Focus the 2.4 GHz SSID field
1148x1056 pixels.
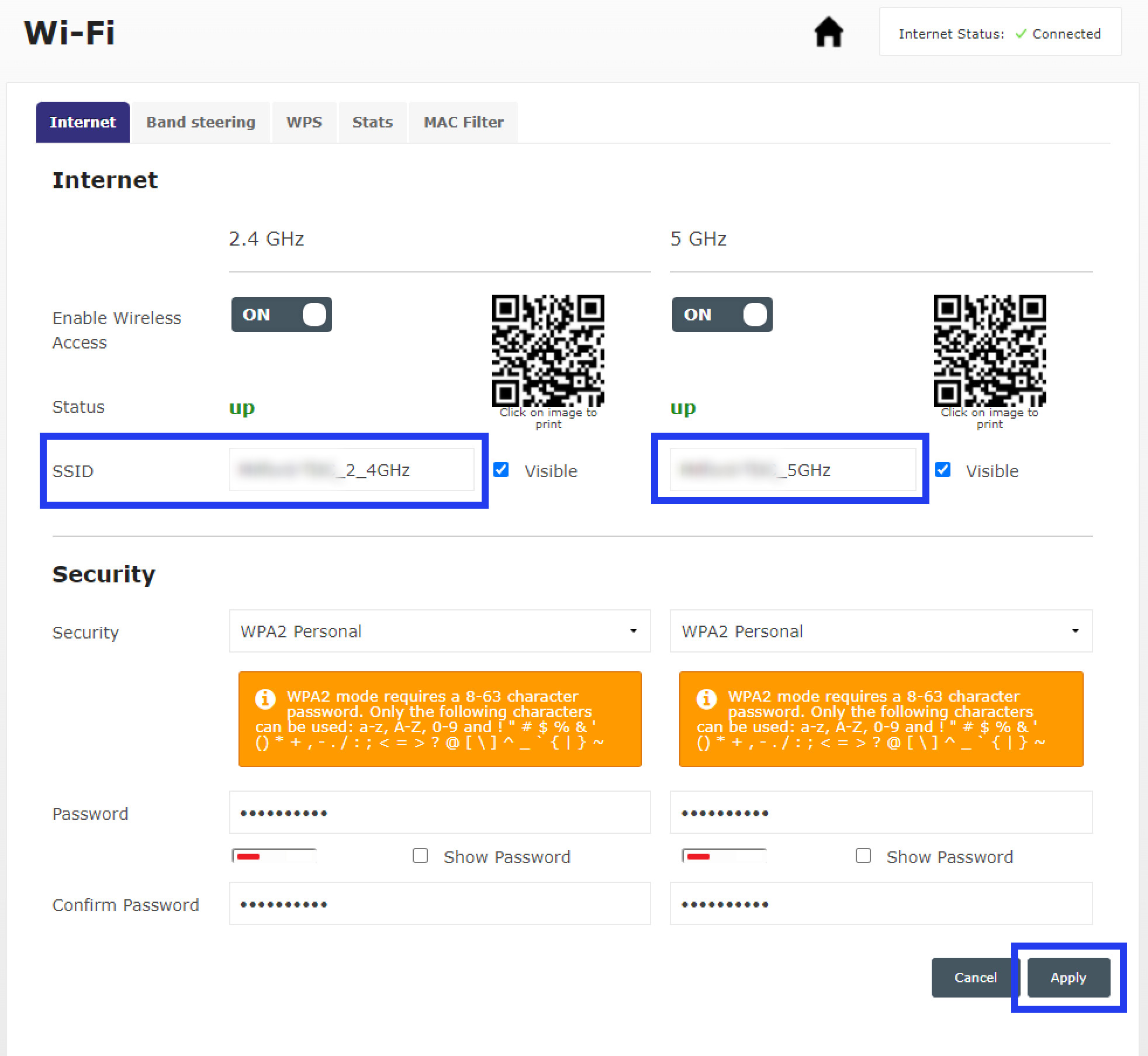point(351,470)
